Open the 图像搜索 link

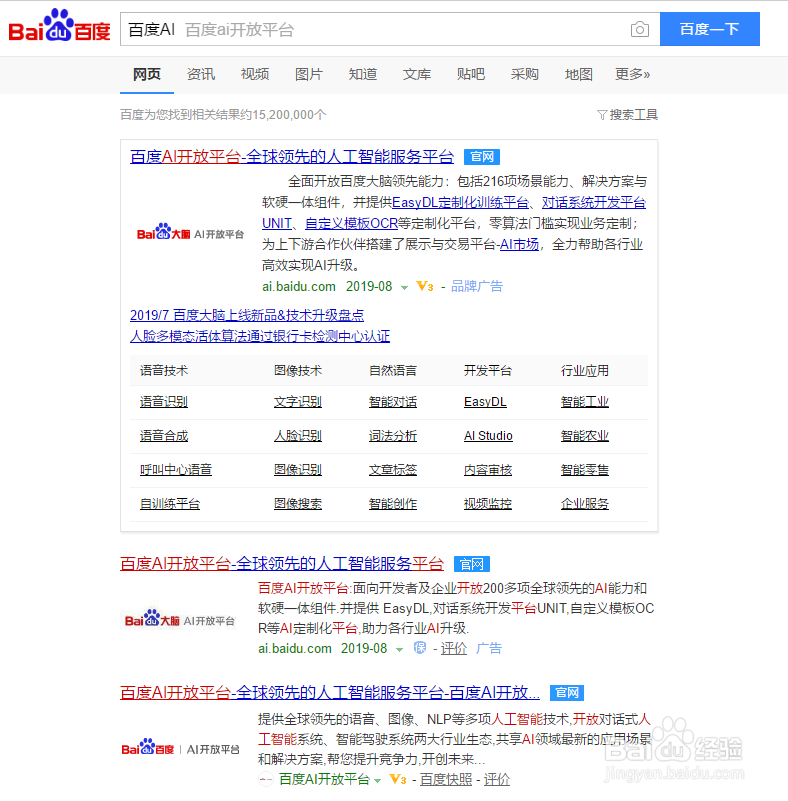click(x=298, y=504)
